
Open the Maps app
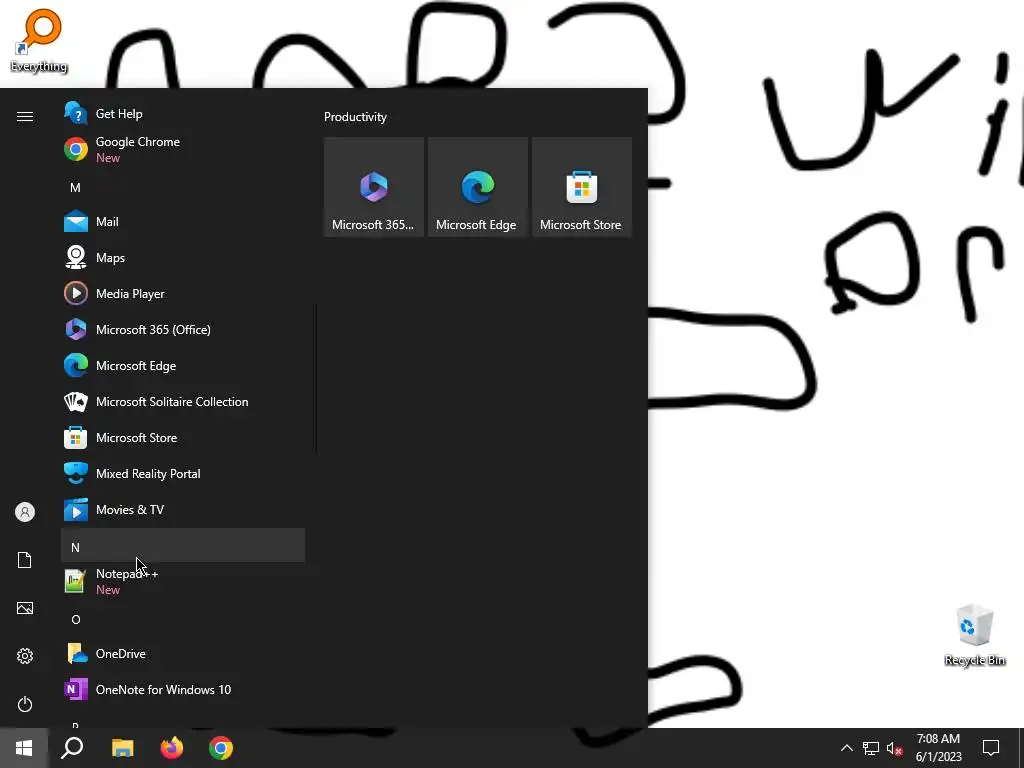(x=183, y=258)
